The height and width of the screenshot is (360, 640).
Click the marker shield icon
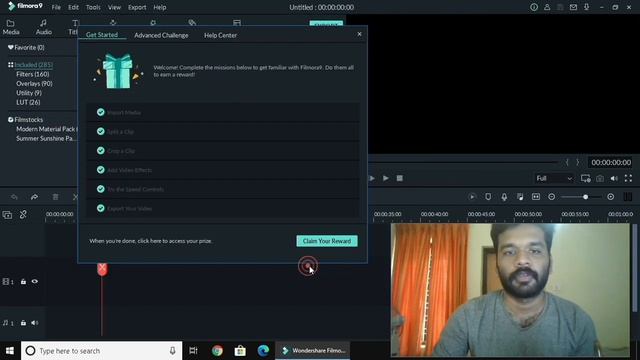tap(488, 197)
